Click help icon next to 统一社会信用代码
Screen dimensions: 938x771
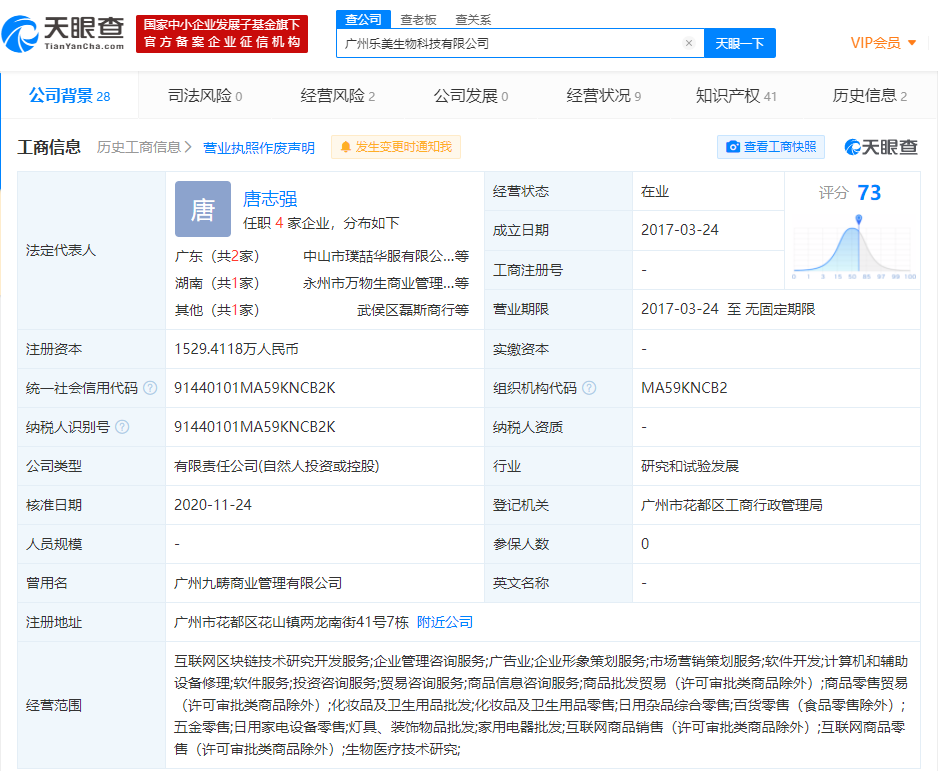click(x=150, y=388)
